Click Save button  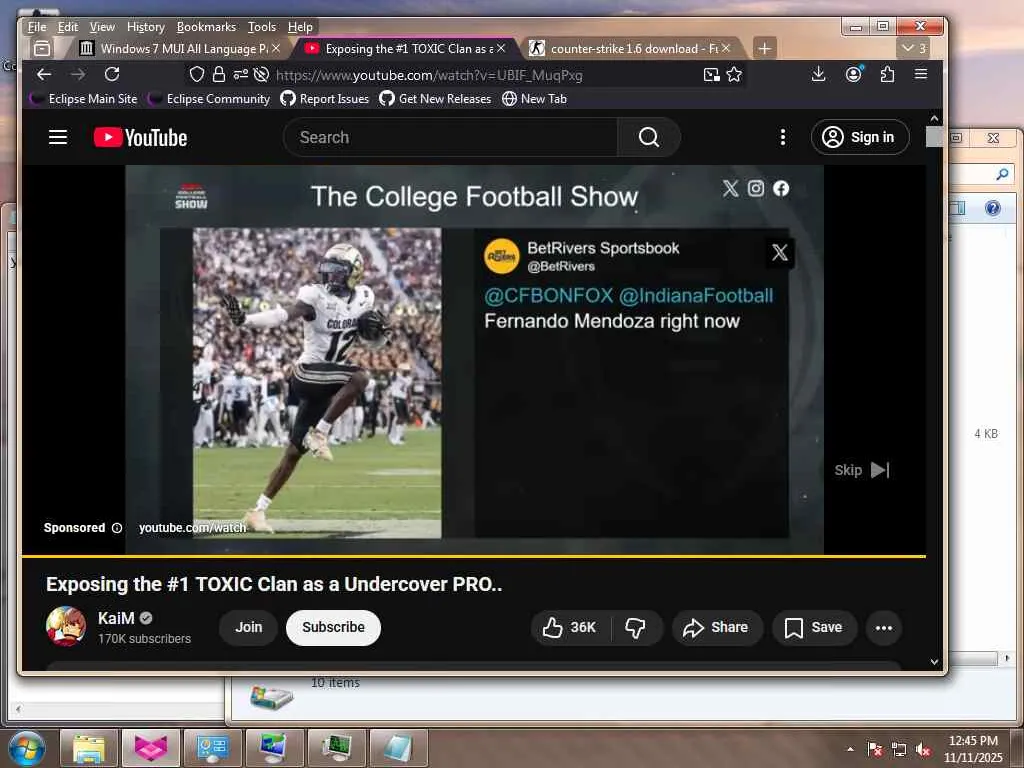pos(814,628)
